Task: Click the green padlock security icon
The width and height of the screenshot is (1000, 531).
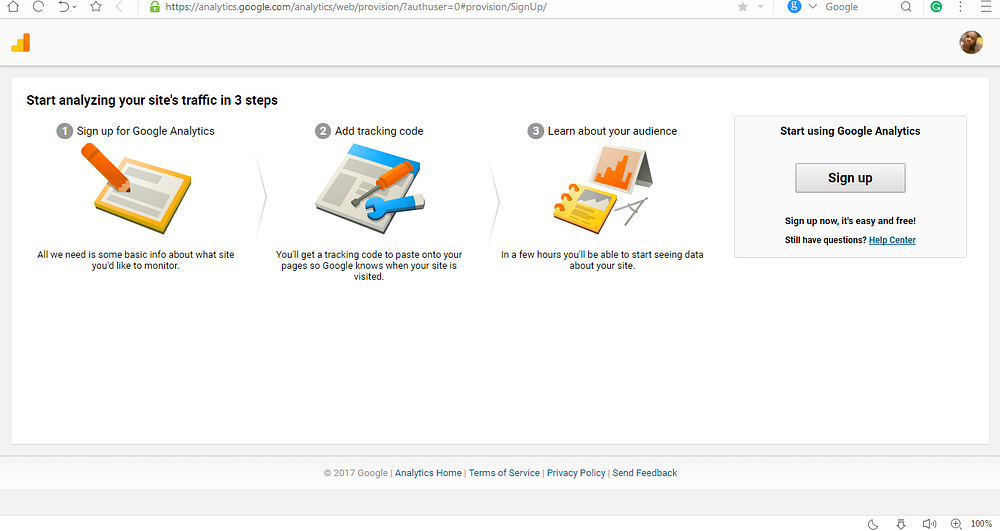Action: (154, 6)
